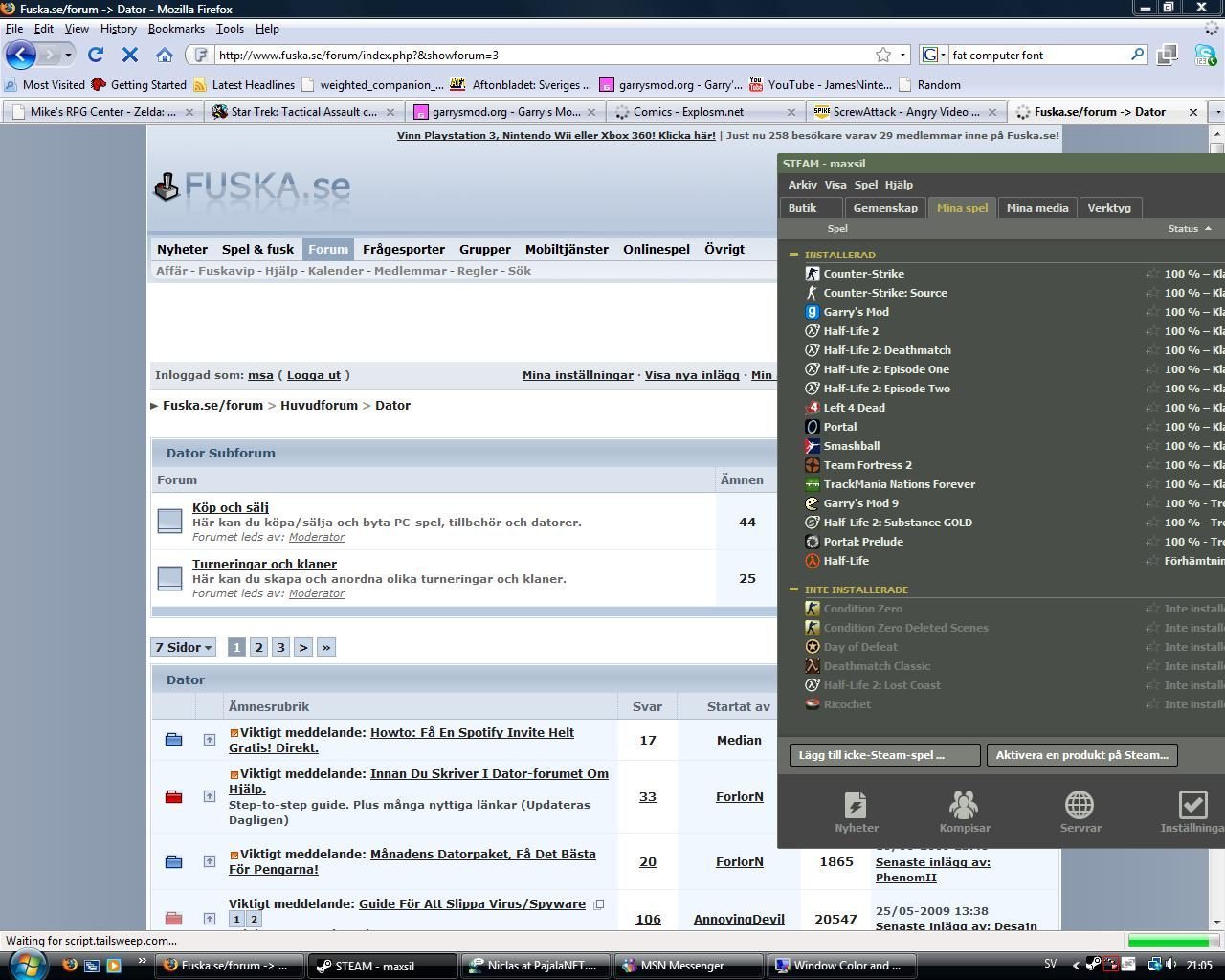Open the Bookmarks menu in Firefox
The height and width of the screenshot is (980, 1225).
pos(176,29)
